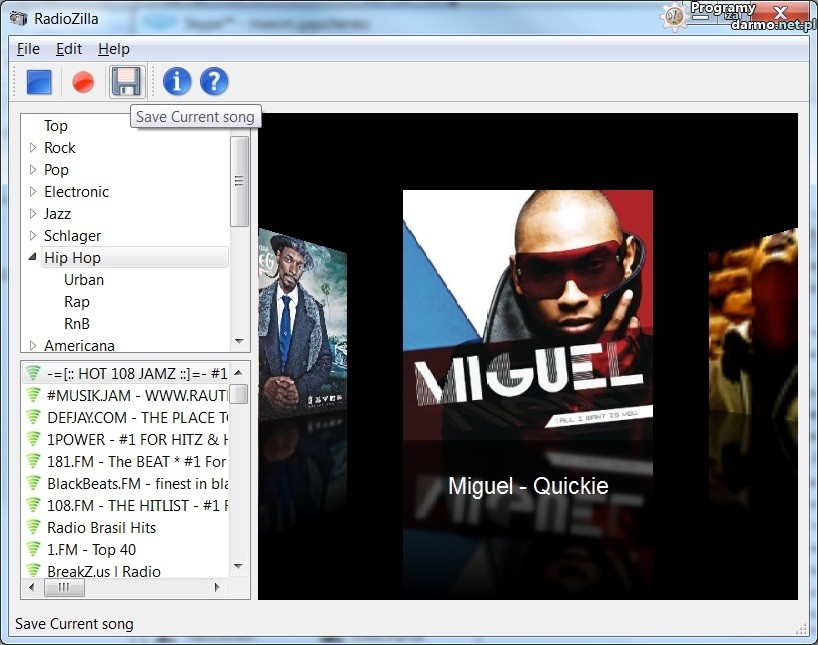Select the Urban subgenre under Hip Hop
818x645 pixels.
[x=84, y=280]
